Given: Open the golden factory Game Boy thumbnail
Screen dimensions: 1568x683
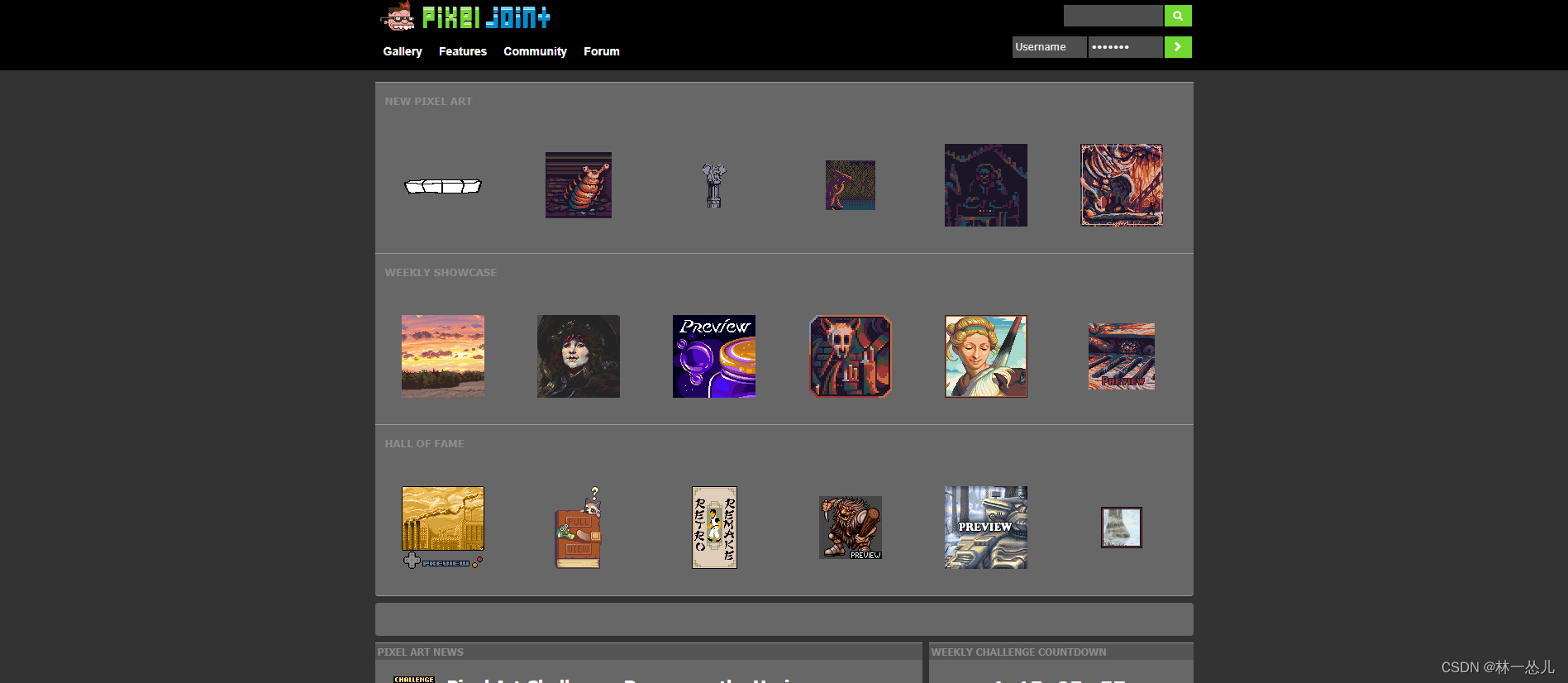Looking at the screenshot, I should tap(443, 528).
